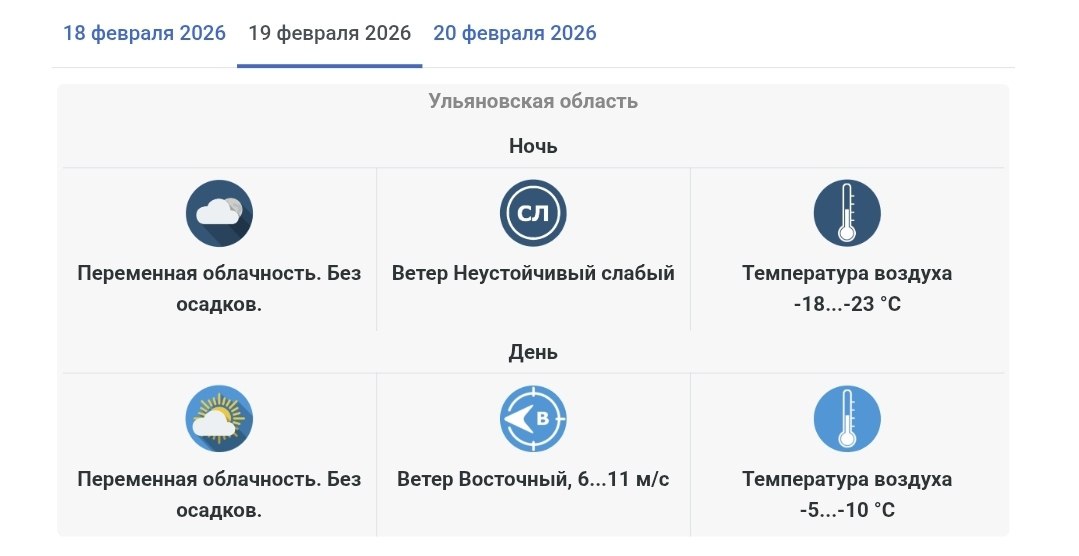Click day temperature -5...-10 °C text
This screenshot has height=556, width=1079.
[847, 510]
